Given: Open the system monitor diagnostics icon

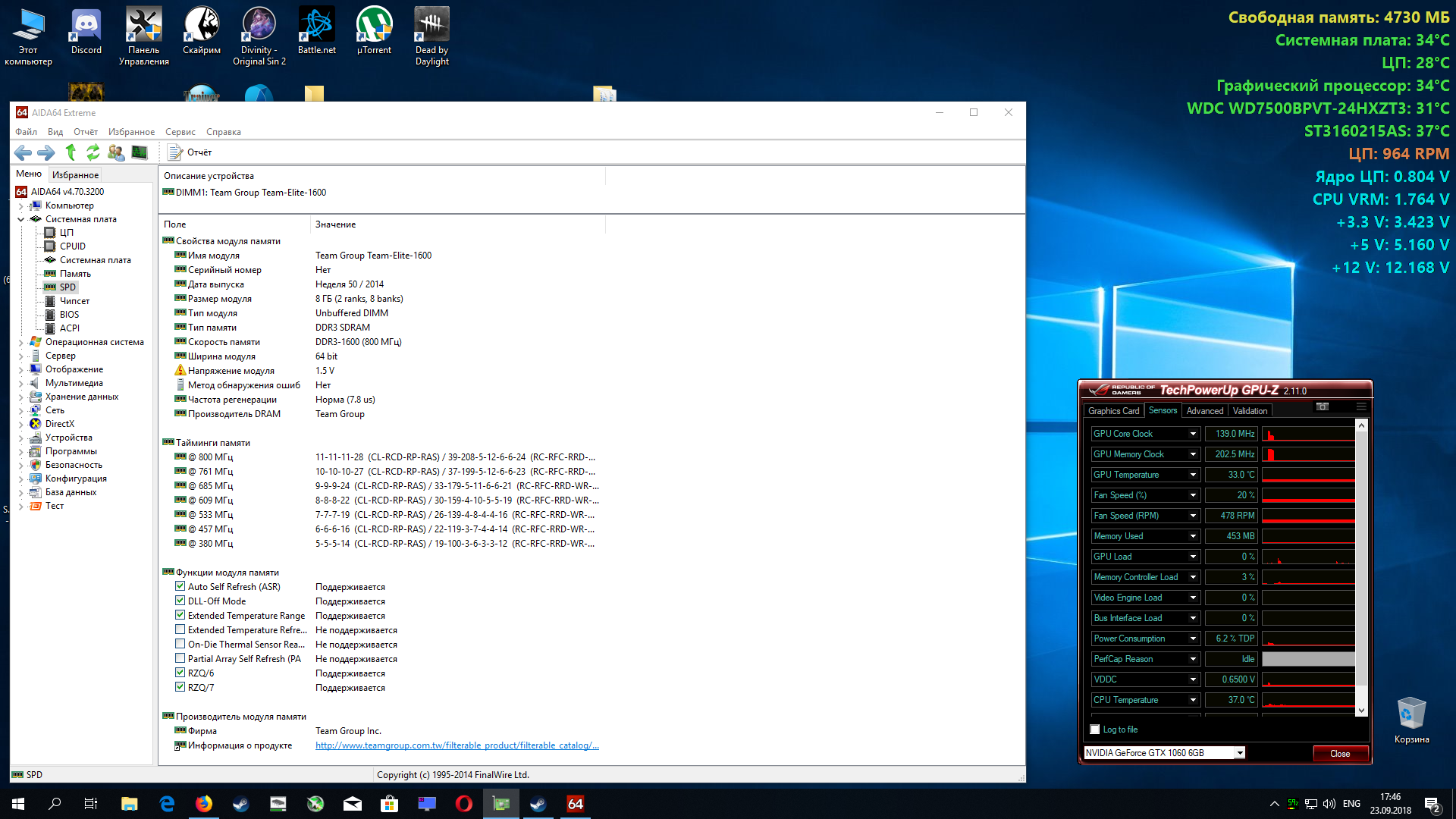Looking at the screenshot, I should (x=140, y=152).
